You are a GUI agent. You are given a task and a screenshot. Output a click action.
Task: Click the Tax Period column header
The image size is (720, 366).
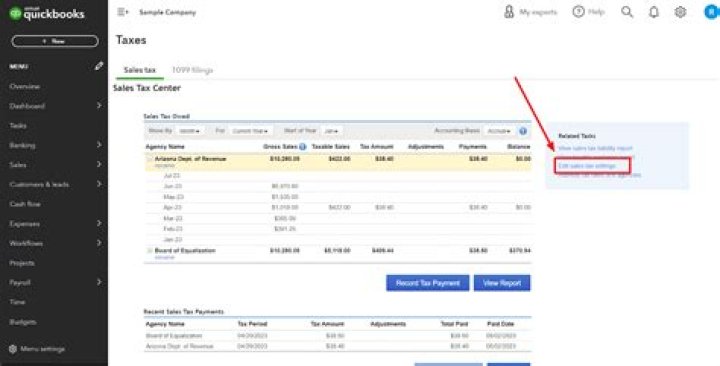pos(252,324)
